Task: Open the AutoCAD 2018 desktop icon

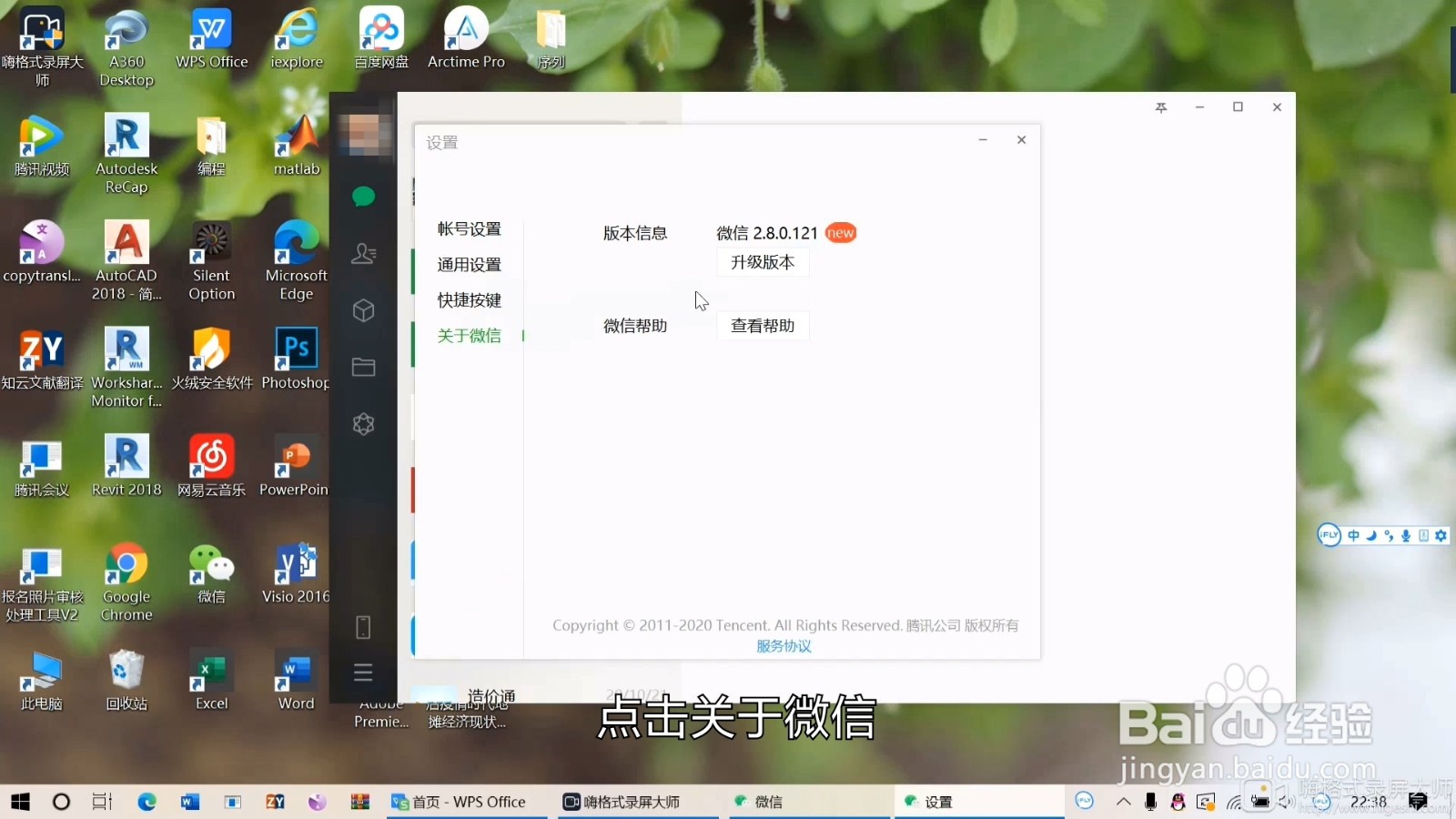Action: click(x=126, y=261)
